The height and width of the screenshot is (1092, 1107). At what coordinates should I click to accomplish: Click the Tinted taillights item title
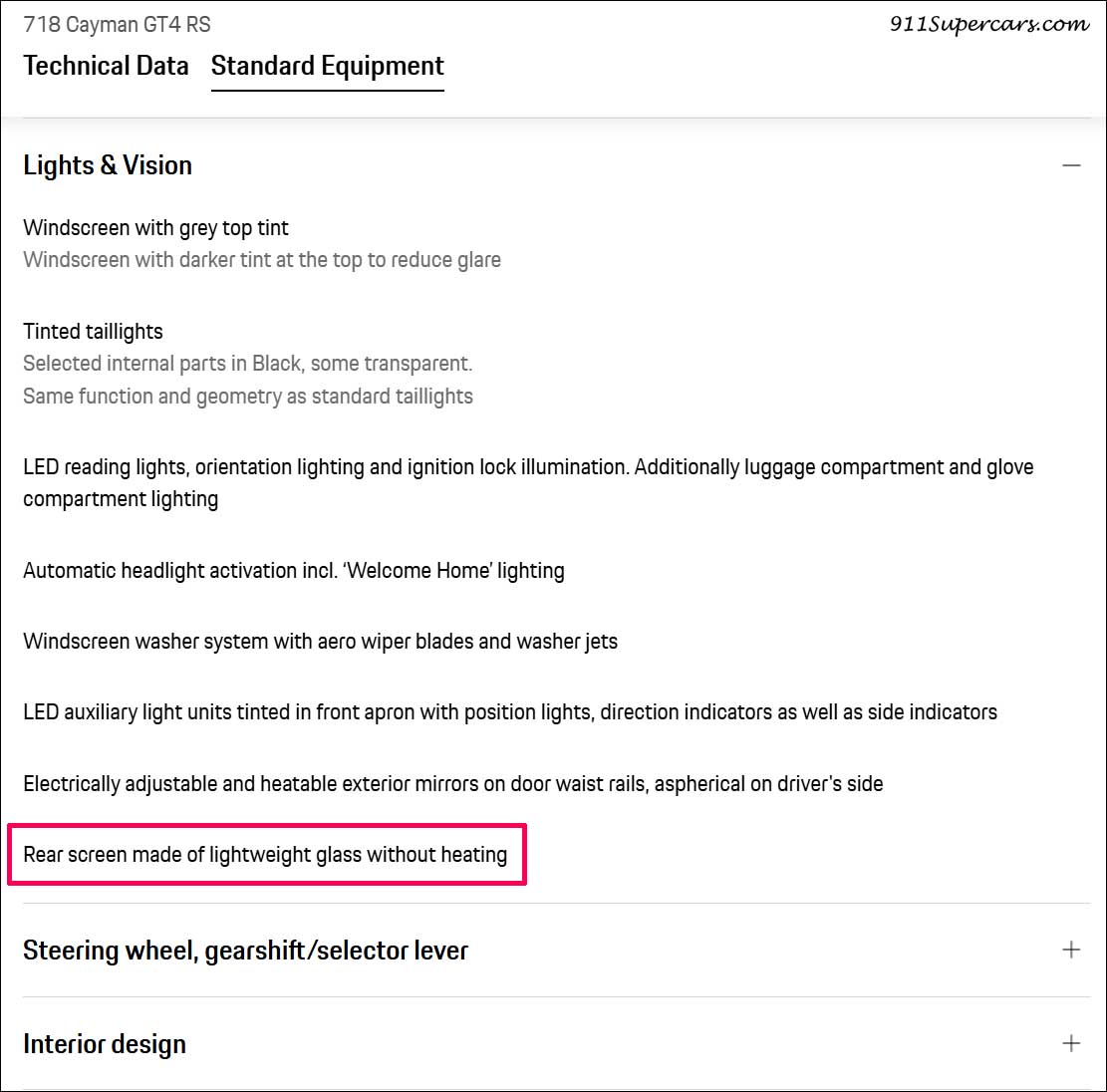pyautogui.click(x=93, y=332)
